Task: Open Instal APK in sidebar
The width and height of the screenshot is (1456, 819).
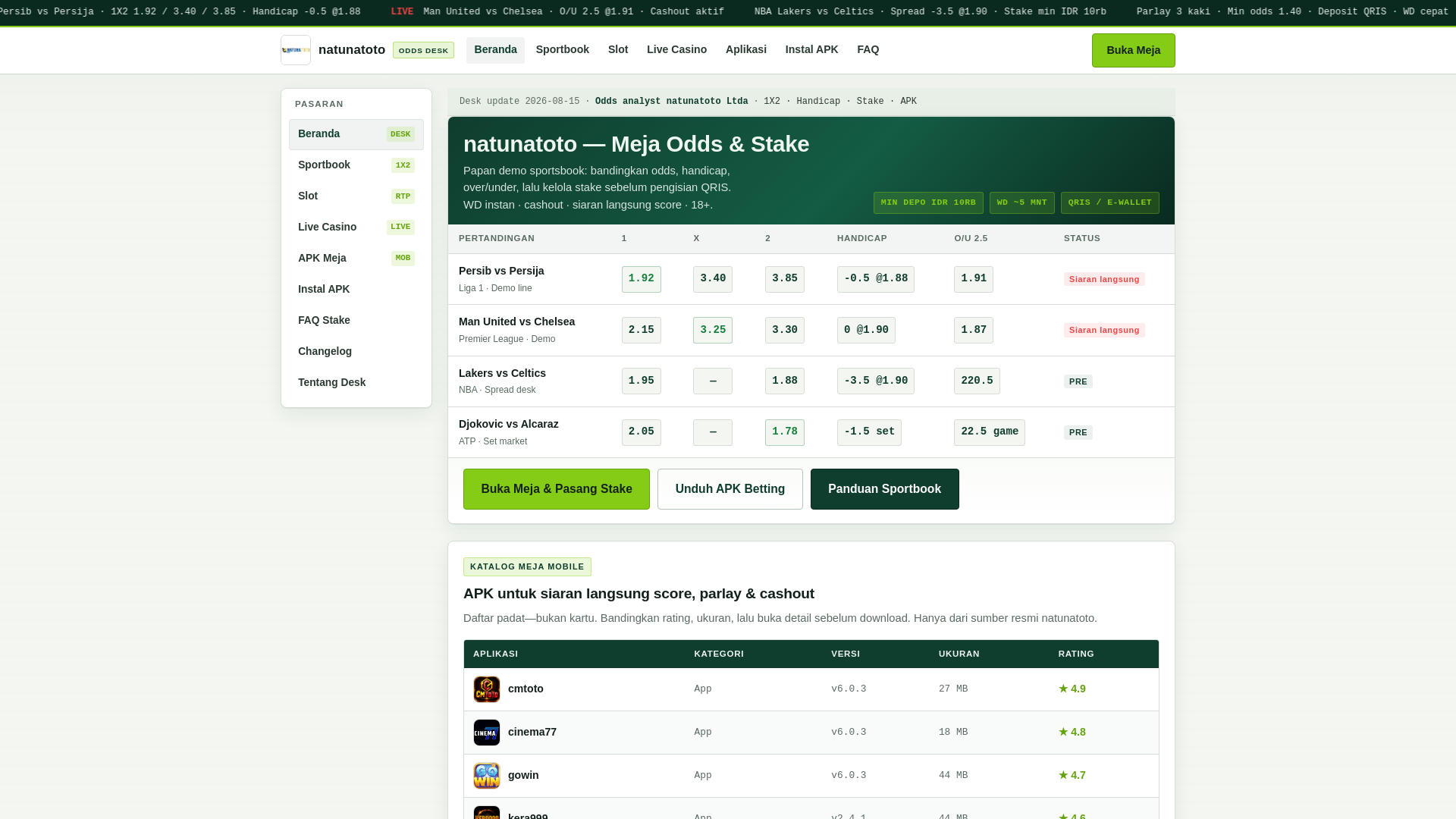Action: point(356,290)
